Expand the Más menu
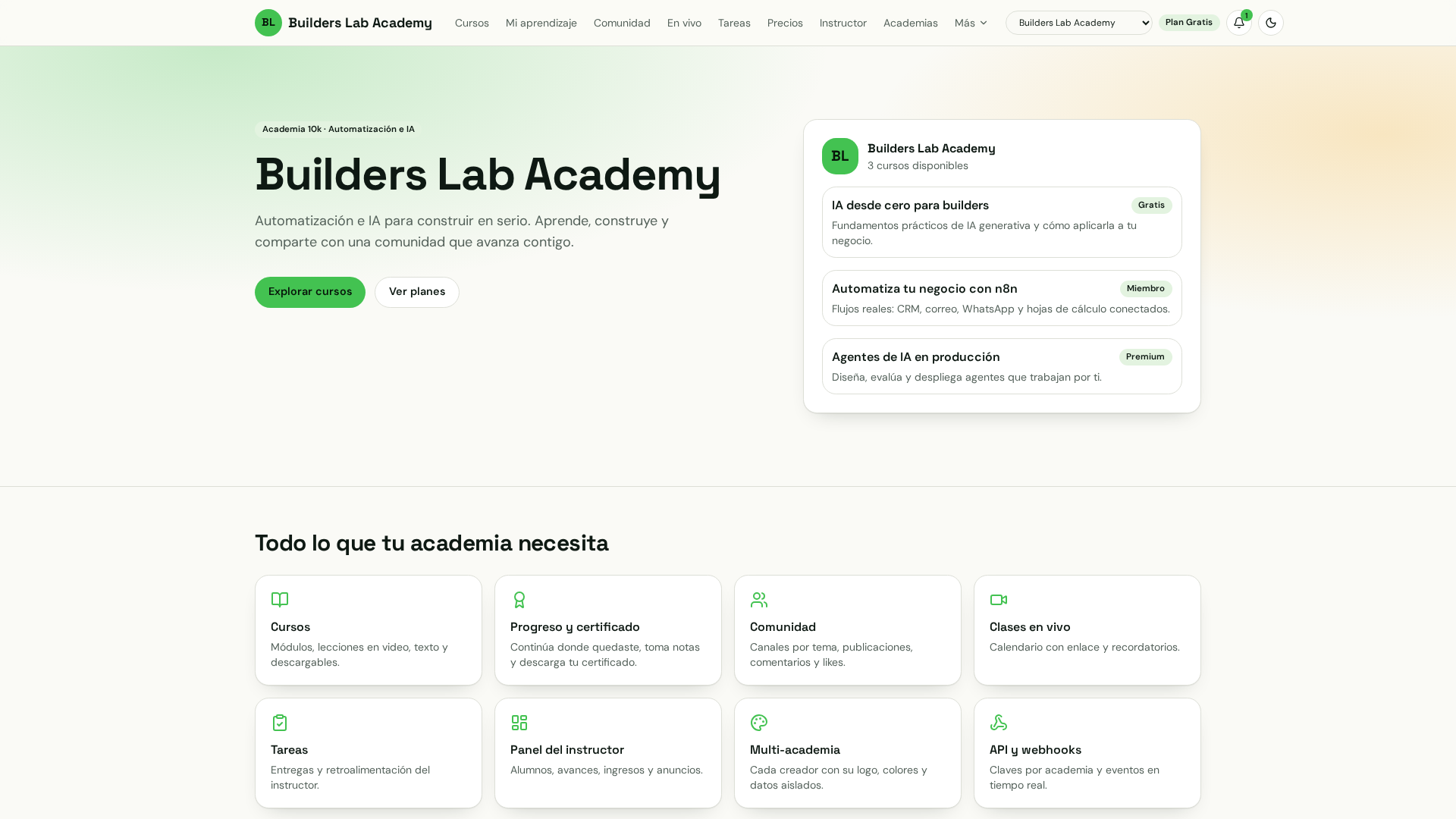Image resolution: width=1456 pixels, height=819 pixels. (971, 23)
